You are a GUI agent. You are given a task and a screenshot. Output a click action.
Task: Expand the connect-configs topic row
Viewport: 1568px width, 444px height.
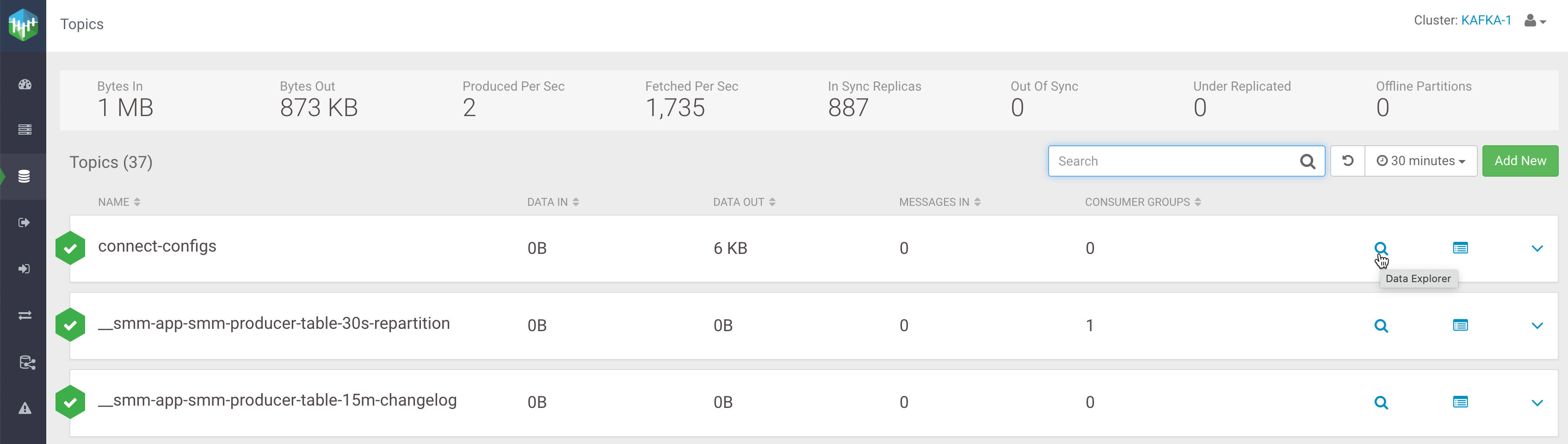click(1537, 248)
